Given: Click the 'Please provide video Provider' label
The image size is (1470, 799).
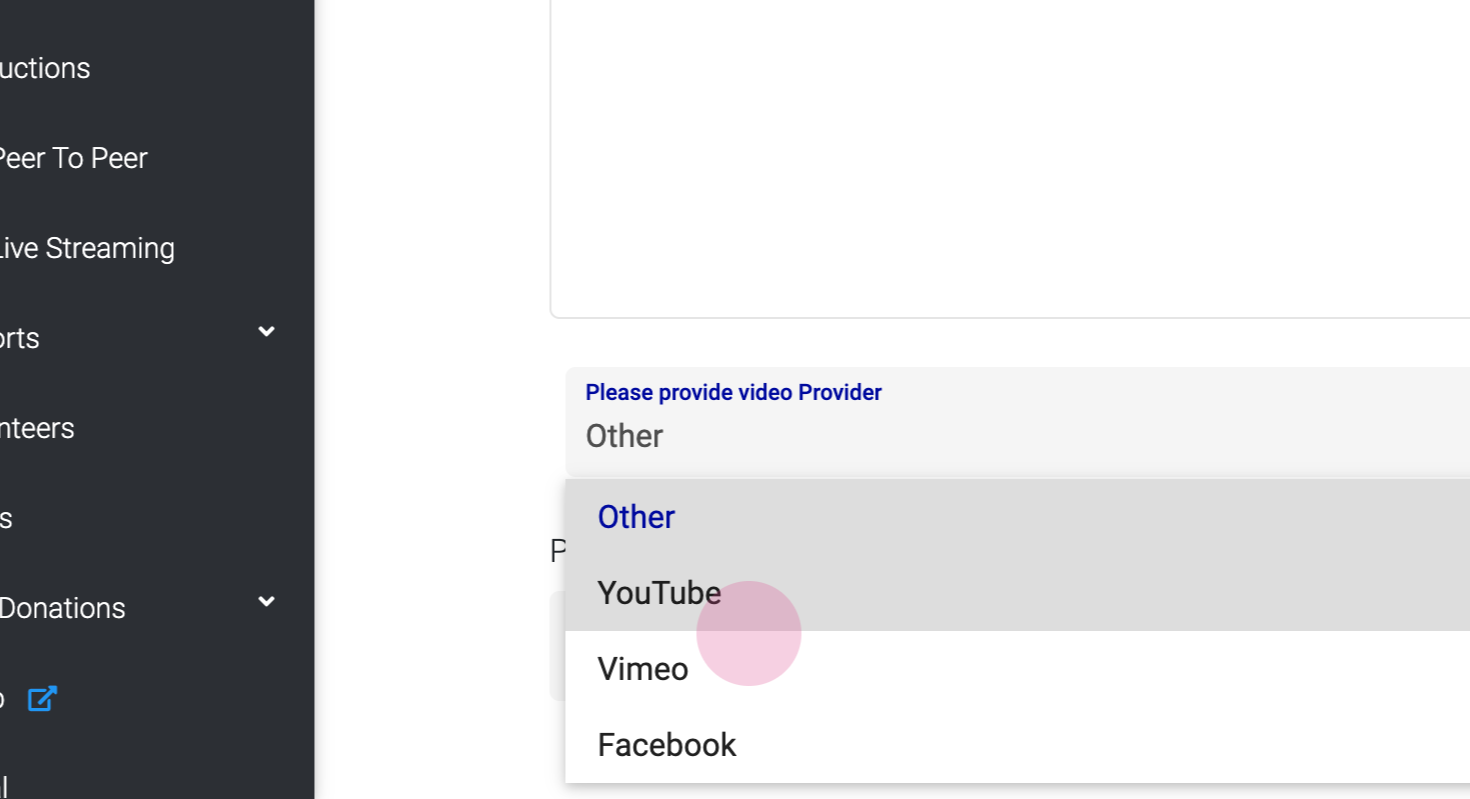Looking at the screenshot, I should (733, 392).
